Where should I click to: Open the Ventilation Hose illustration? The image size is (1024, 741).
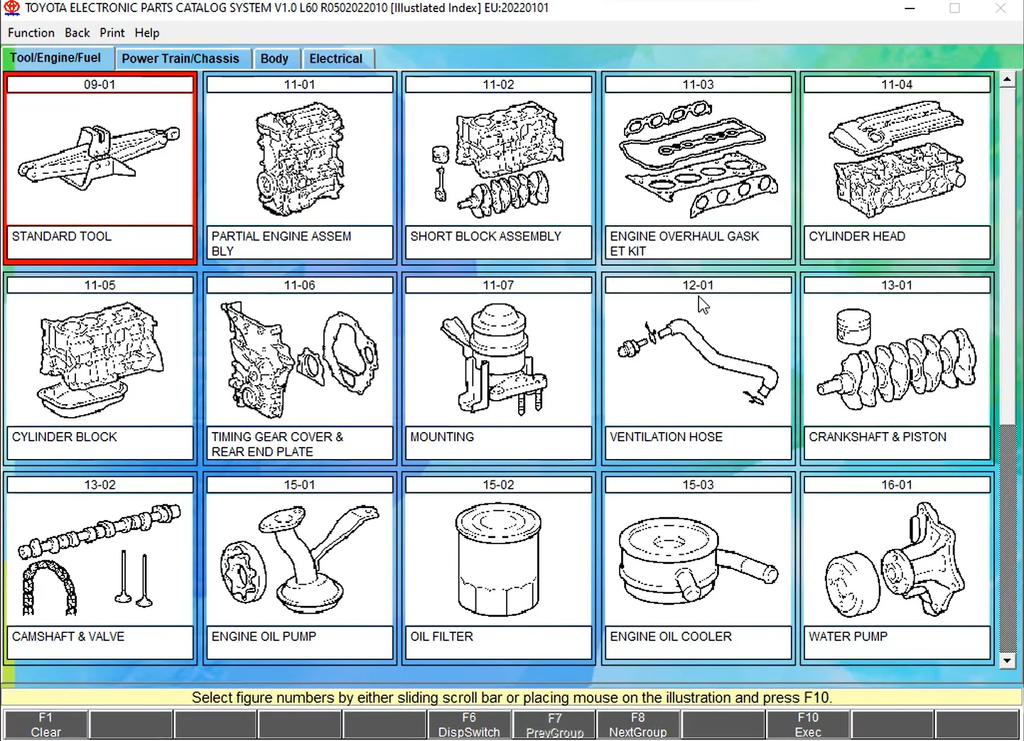click(697, 359)
